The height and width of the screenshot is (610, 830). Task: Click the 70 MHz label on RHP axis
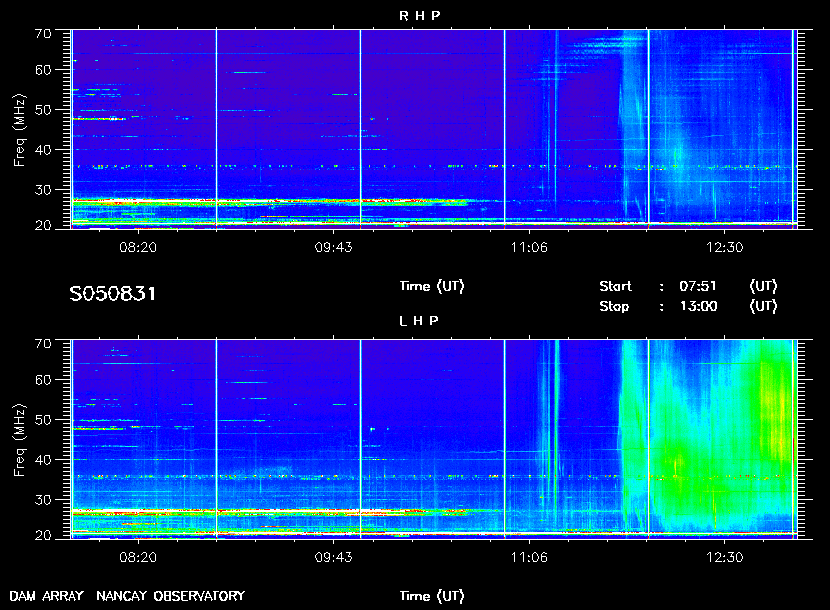tap(43, 34)
